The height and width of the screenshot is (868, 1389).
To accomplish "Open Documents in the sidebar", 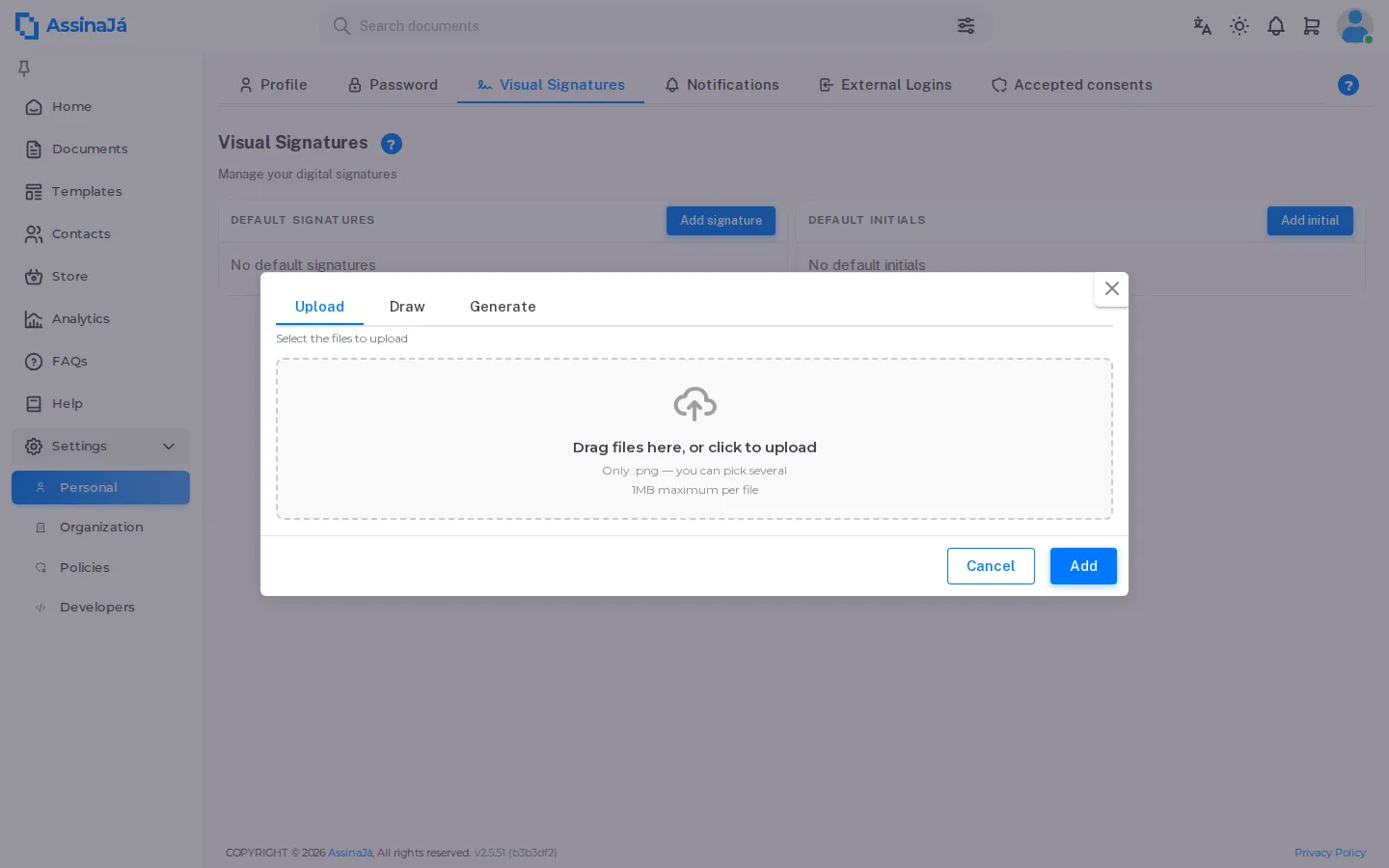I will (100, 149).
